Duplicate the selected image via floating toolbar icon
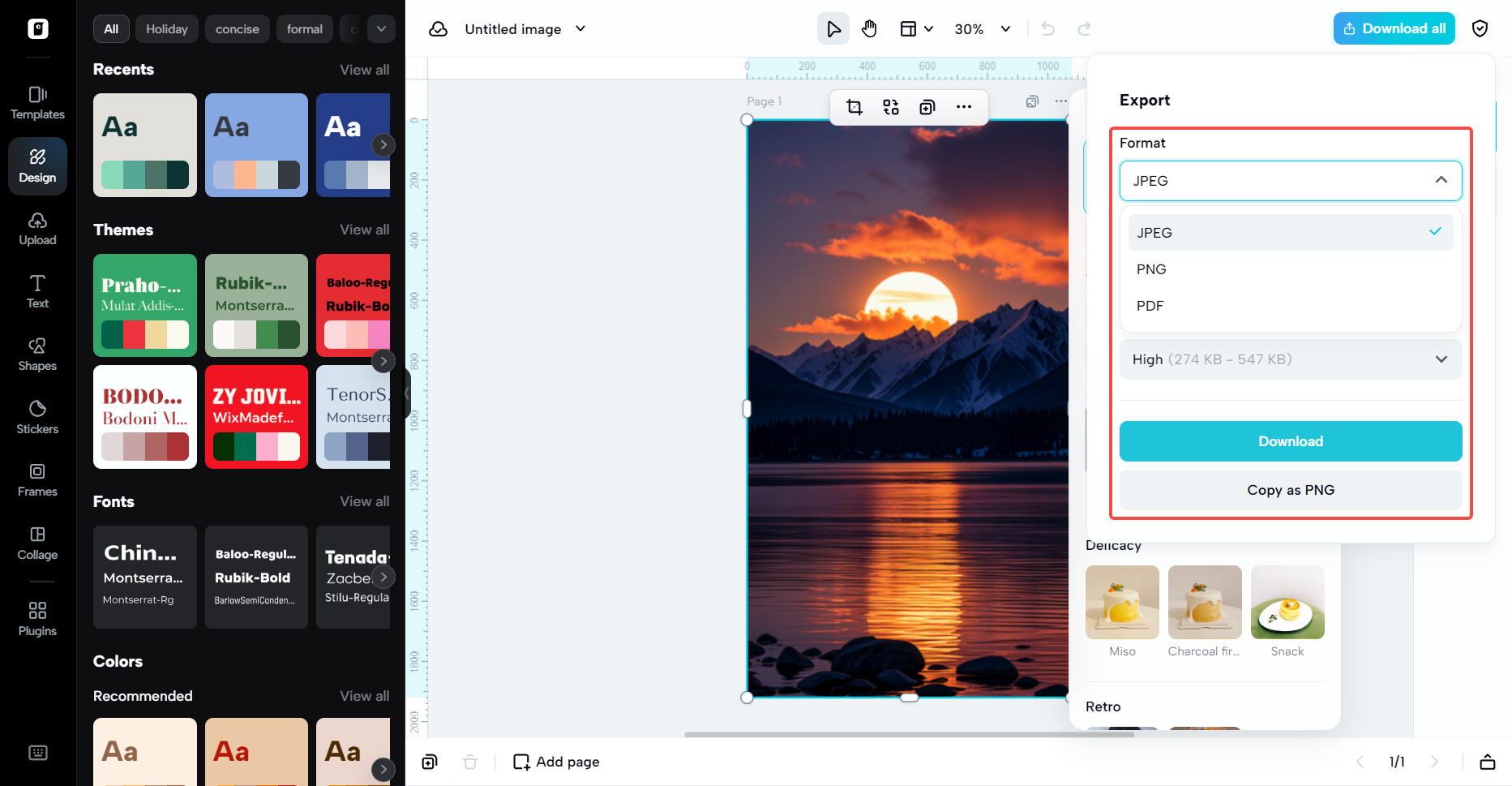 click(x=927, y=106)
